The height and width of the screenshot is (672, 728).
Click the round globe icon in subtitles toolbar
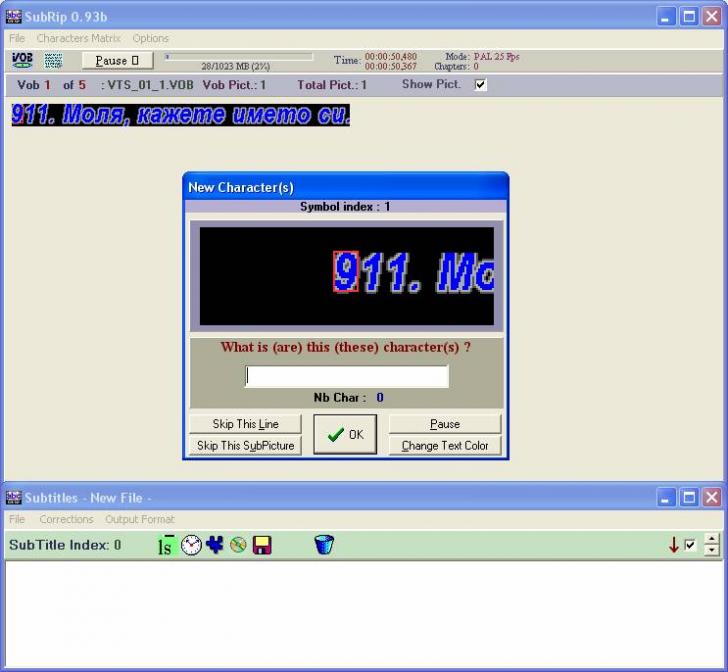click(x=238, y=545)
